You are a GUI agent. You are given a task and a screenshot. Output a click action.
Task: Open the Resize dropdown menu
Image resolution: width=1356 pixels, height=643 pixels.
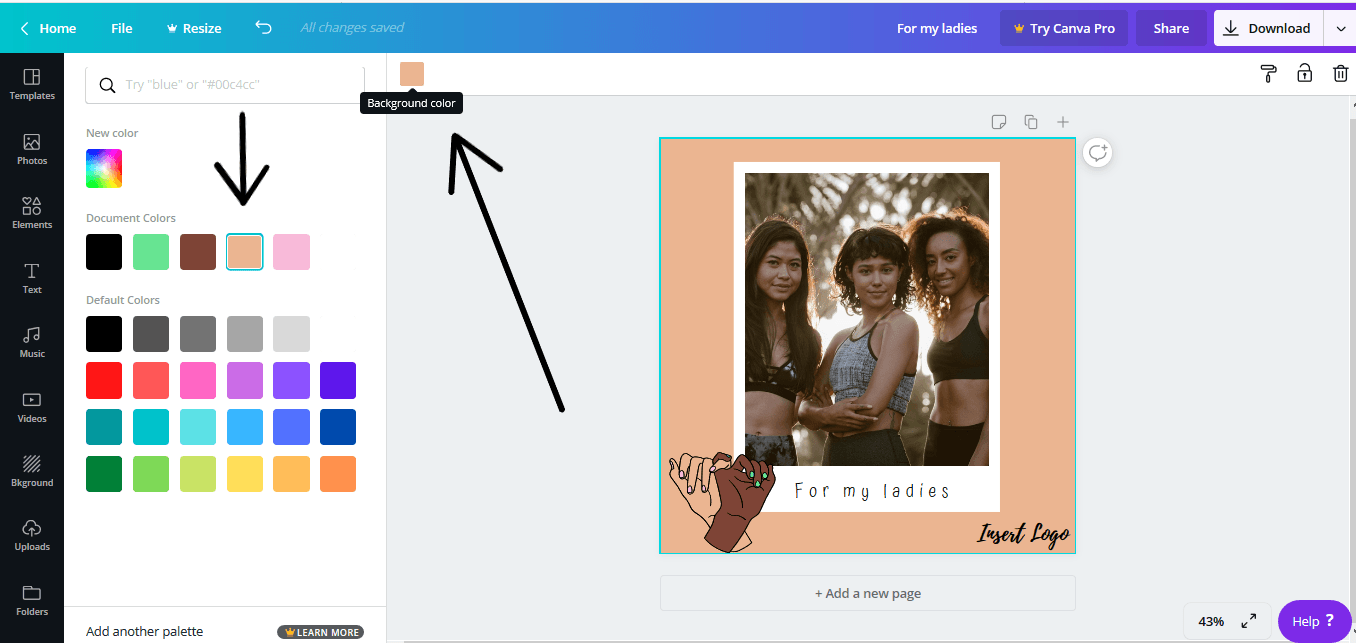(193, 28)
